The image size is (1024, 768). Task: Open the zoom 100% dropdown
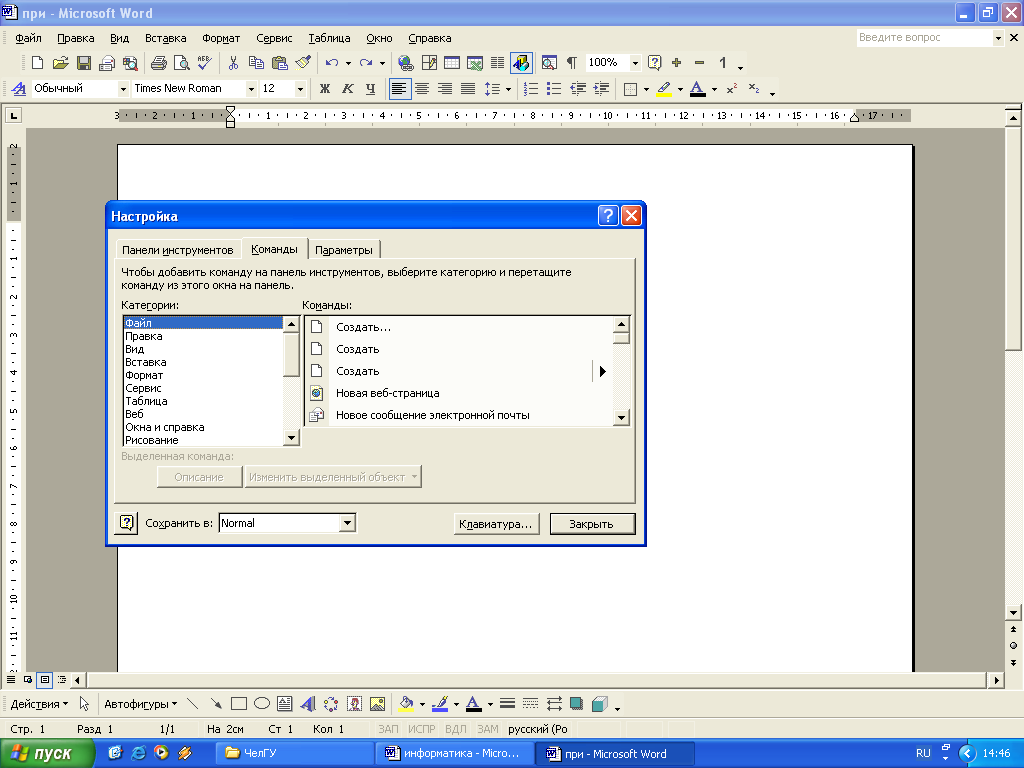(x=635, y=63)
